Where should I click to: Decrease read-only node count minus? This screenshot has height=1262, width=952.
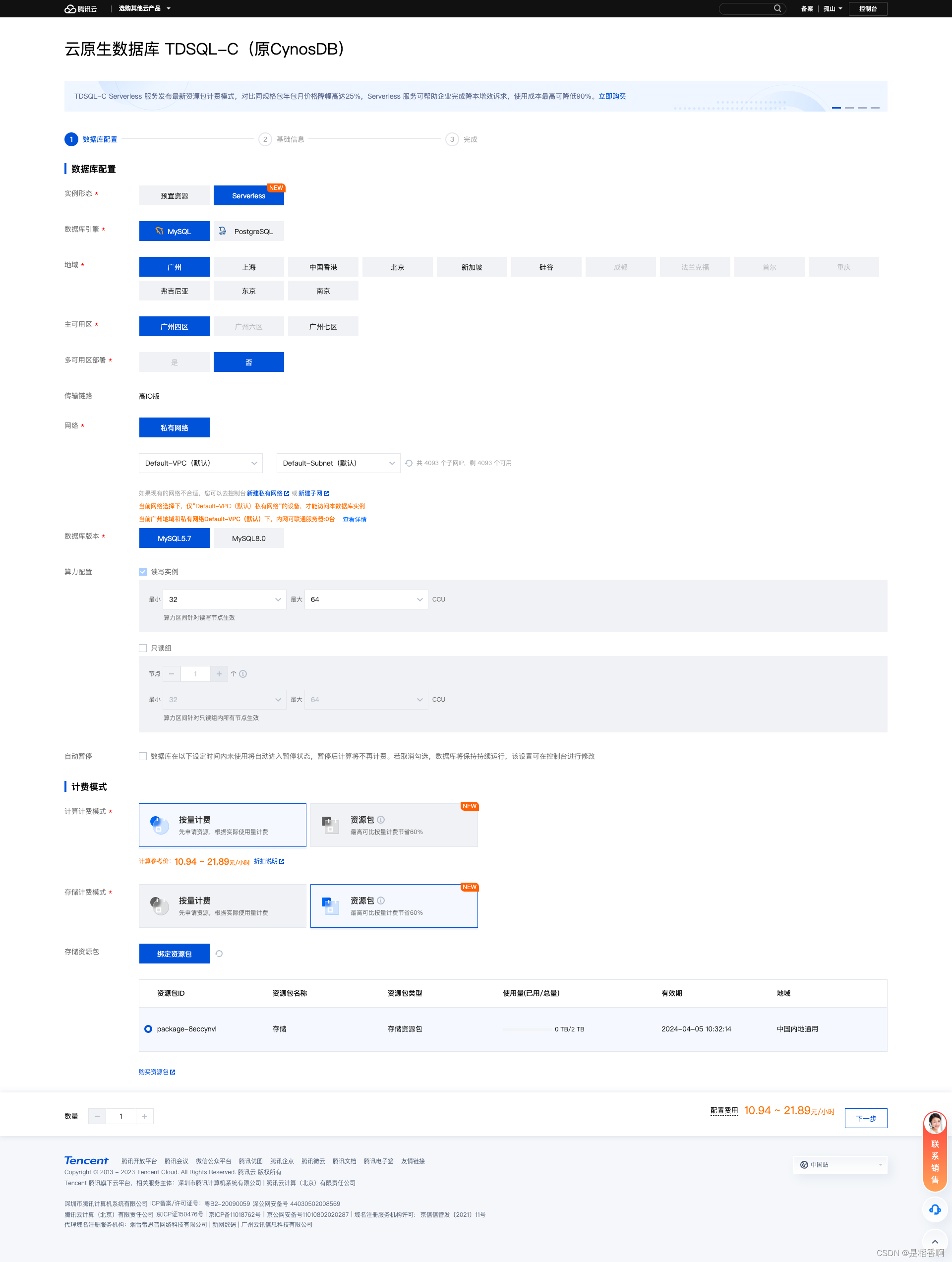click(172, 674)
